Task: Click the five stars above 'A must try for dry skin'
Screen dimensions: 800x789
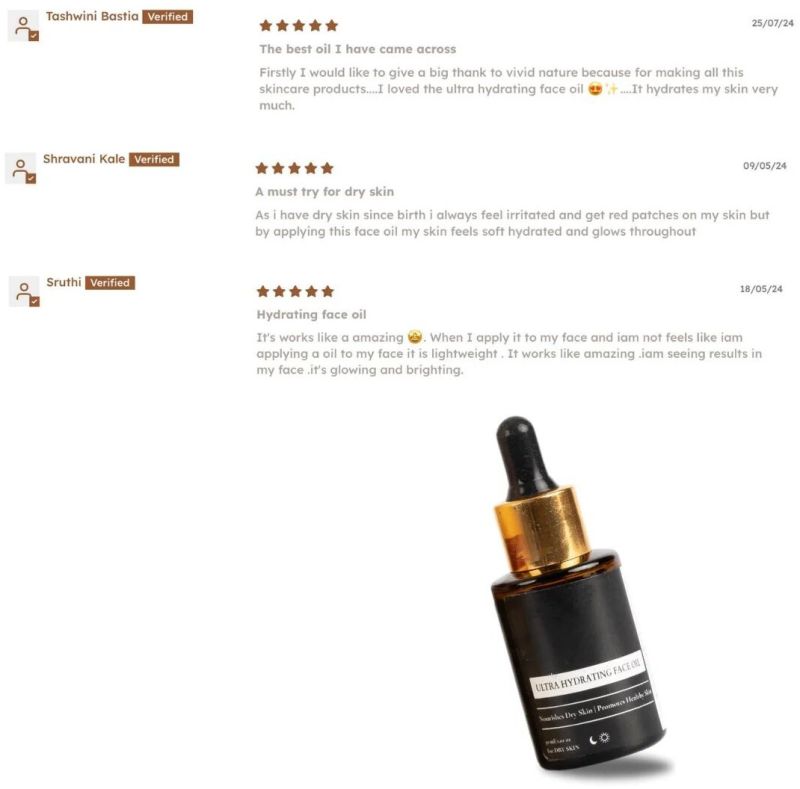Action: pos(294,168)
